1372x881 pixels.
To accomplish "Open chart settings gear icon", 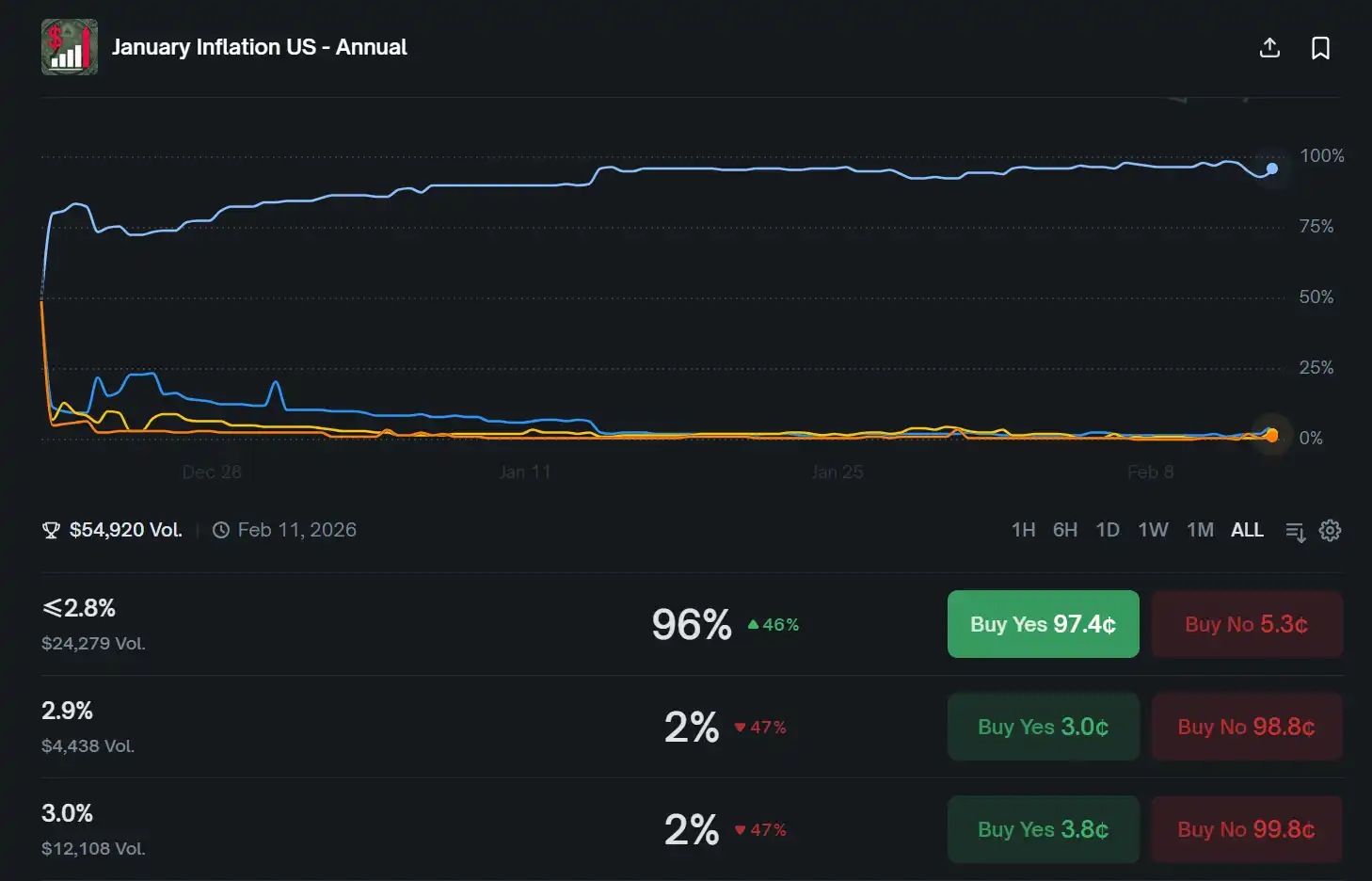I will click(x=1330, y=531).
